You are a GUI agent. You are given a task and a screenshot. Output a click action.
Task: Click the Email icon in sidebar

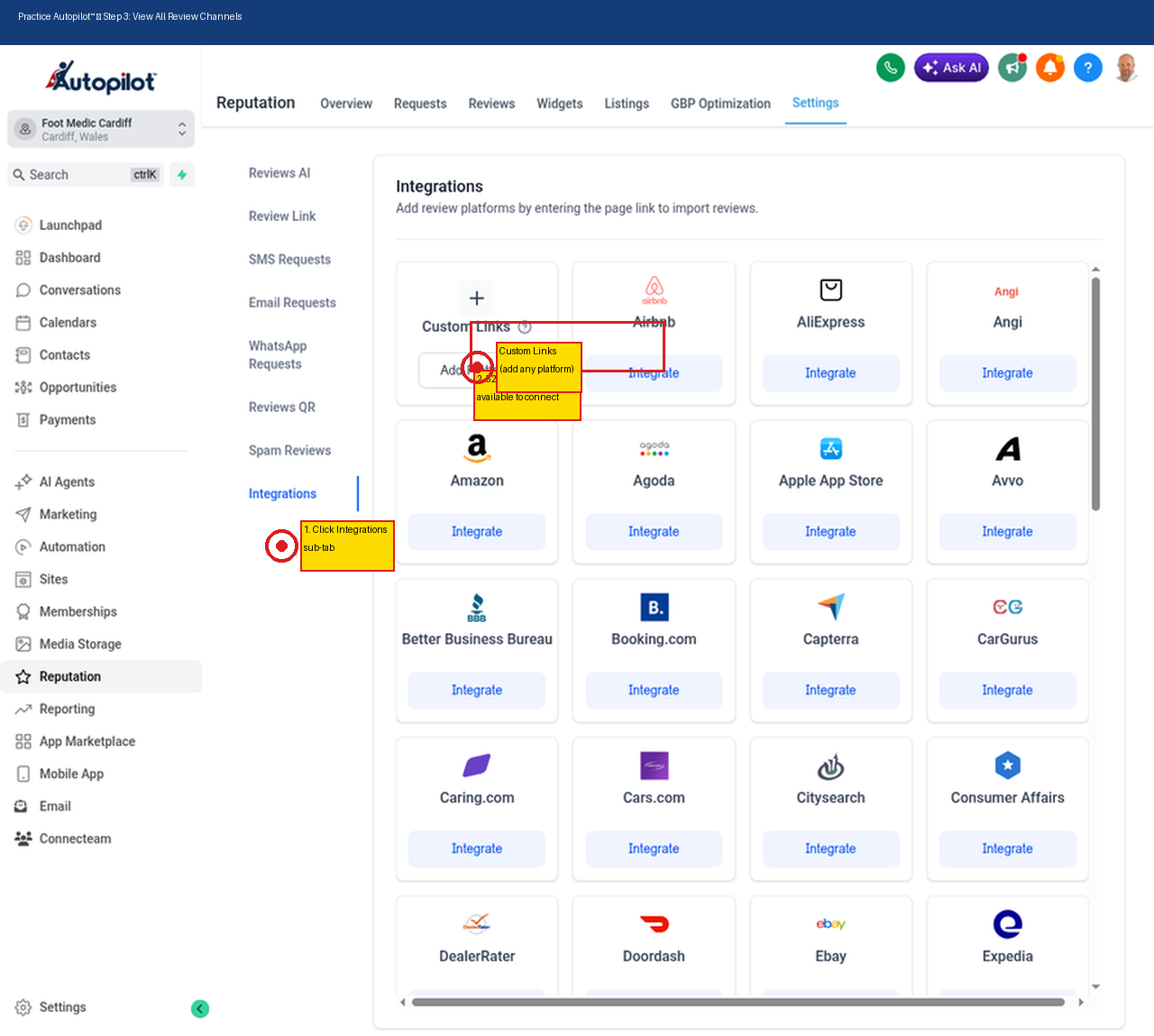pos(21,807)
